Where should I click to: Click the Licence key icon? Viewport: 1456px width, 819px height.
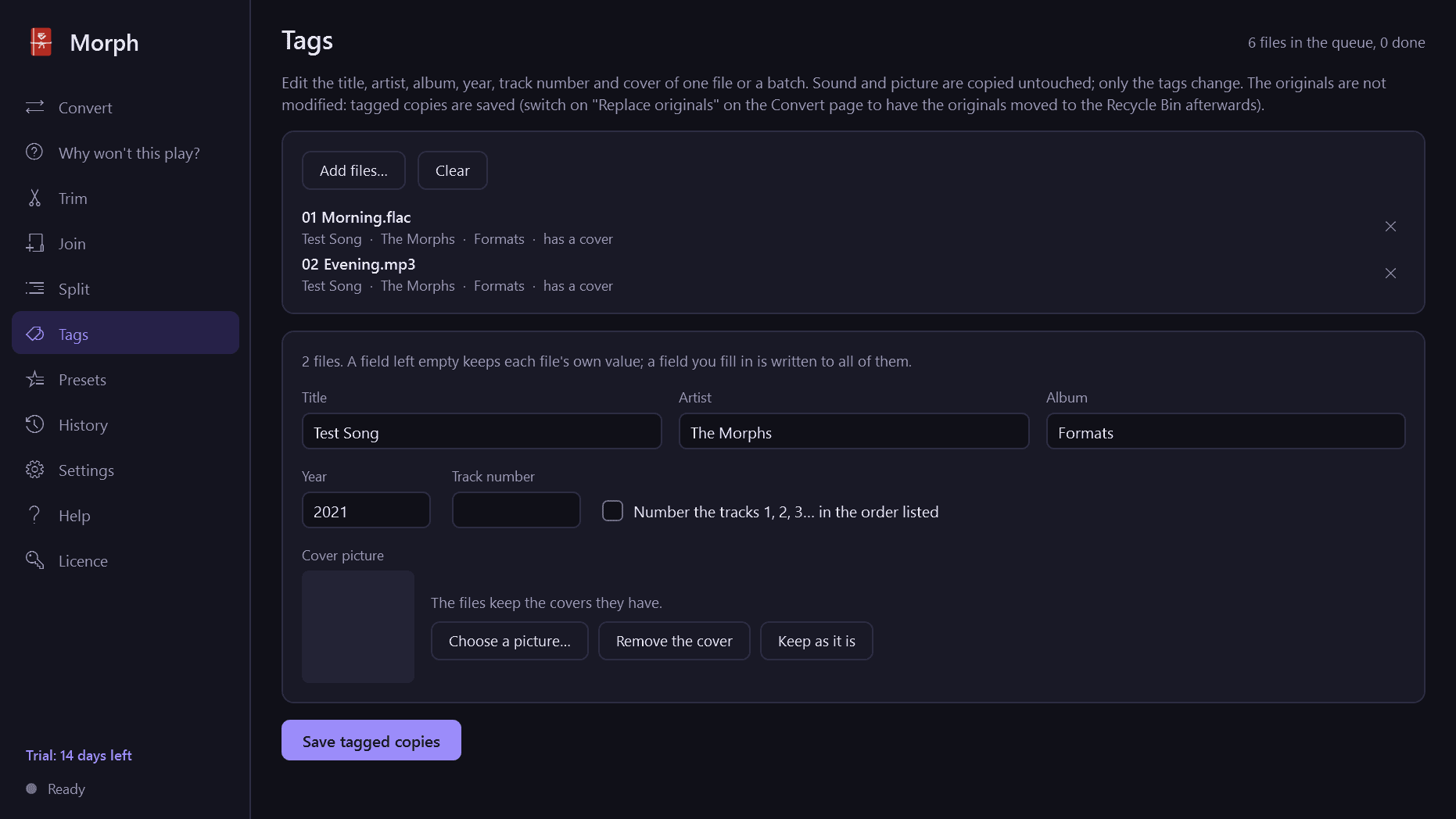(x=34, y=560)
